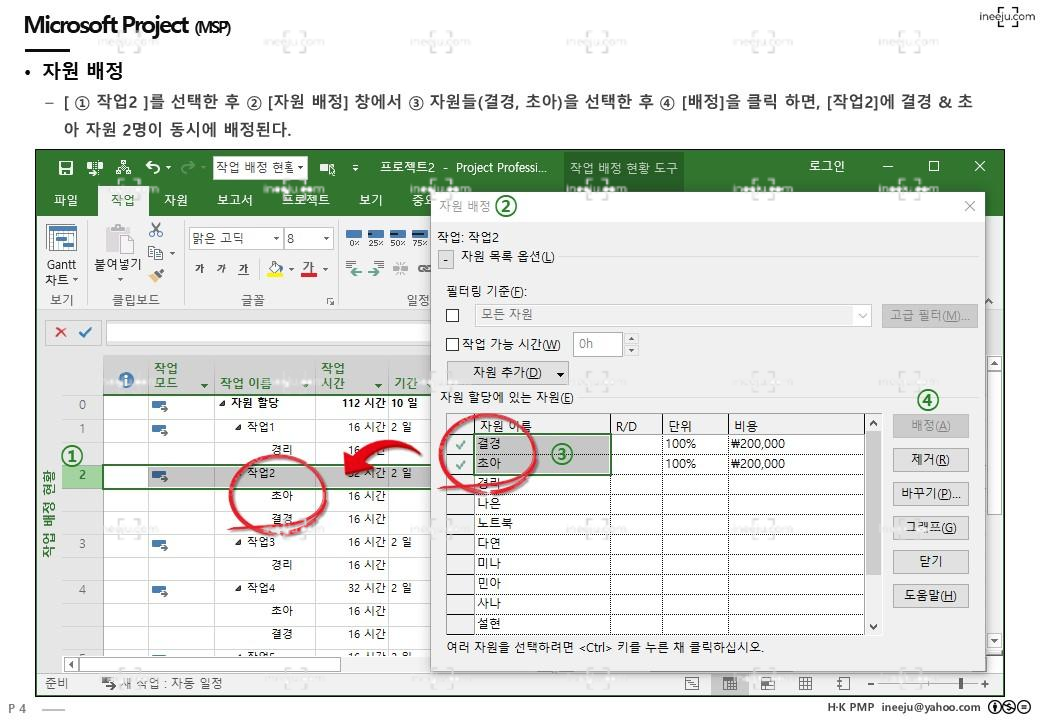Open the 파일 tab
The width and height of the screenshot is (1040, 720).
(66, 200)
